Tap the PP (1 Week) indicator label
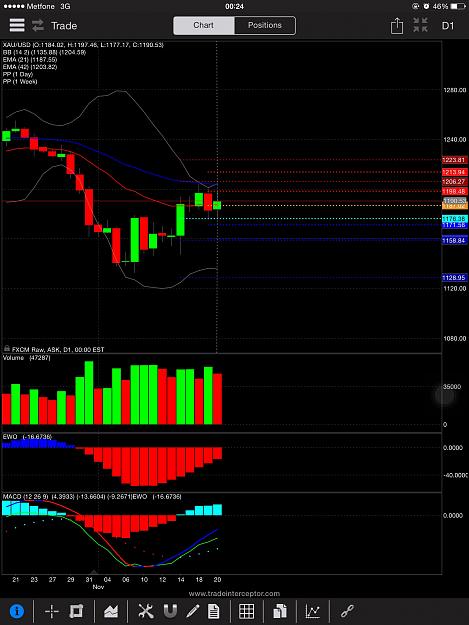Image resolution: width=469 pixels, height=625 pixels. (x=20, y=81)
